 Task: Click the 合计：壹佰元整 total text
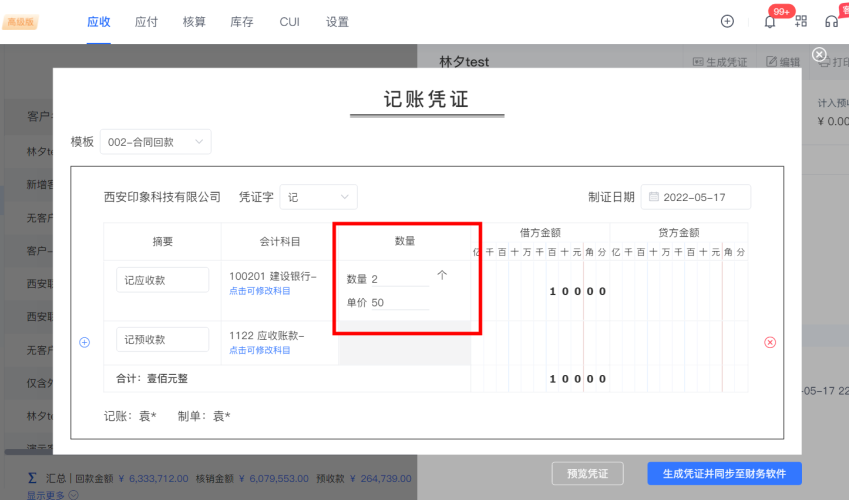point(152,379)
